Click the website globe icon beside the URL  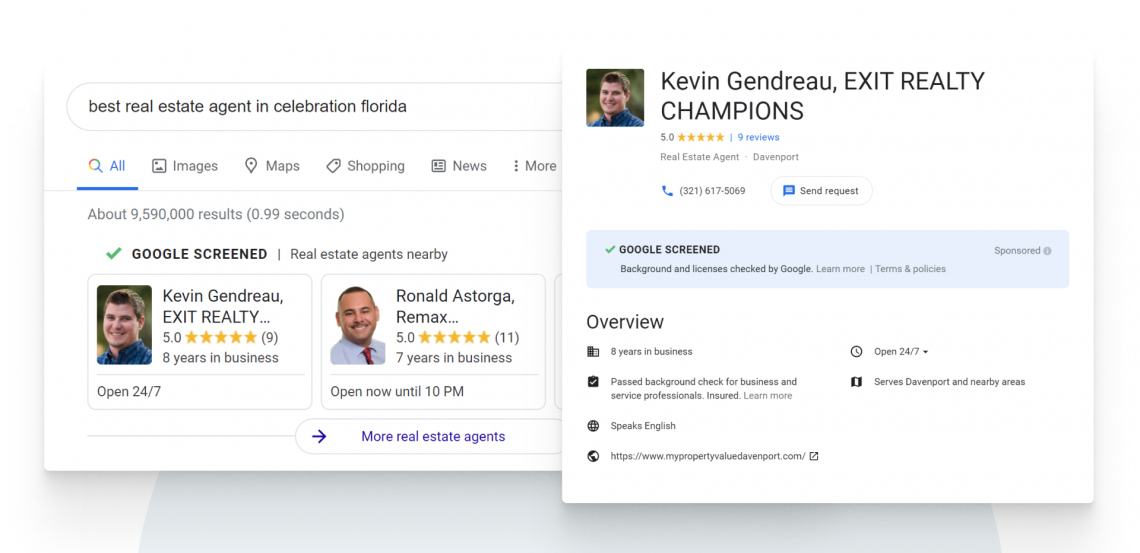point(593,456)
